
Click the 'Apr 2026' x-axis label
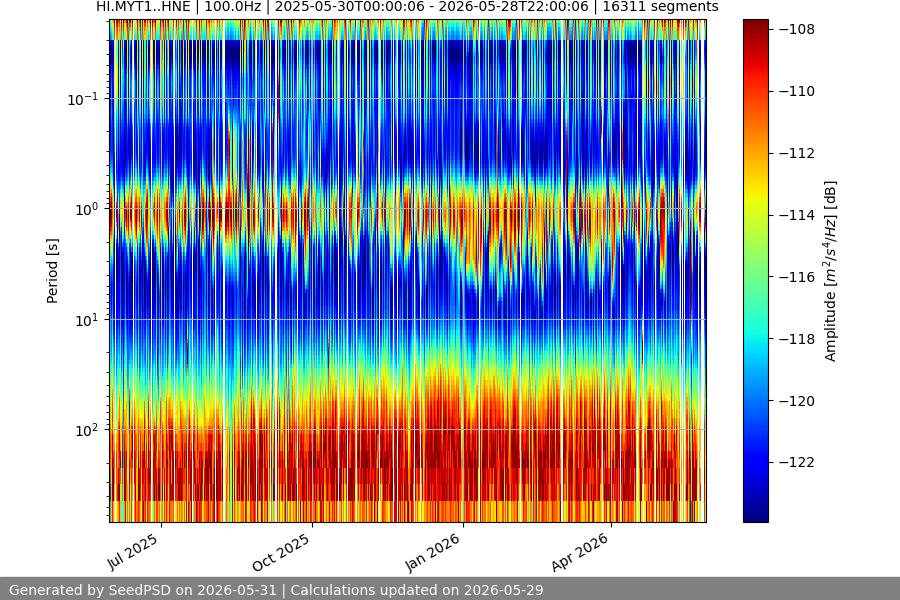point(580,552)
